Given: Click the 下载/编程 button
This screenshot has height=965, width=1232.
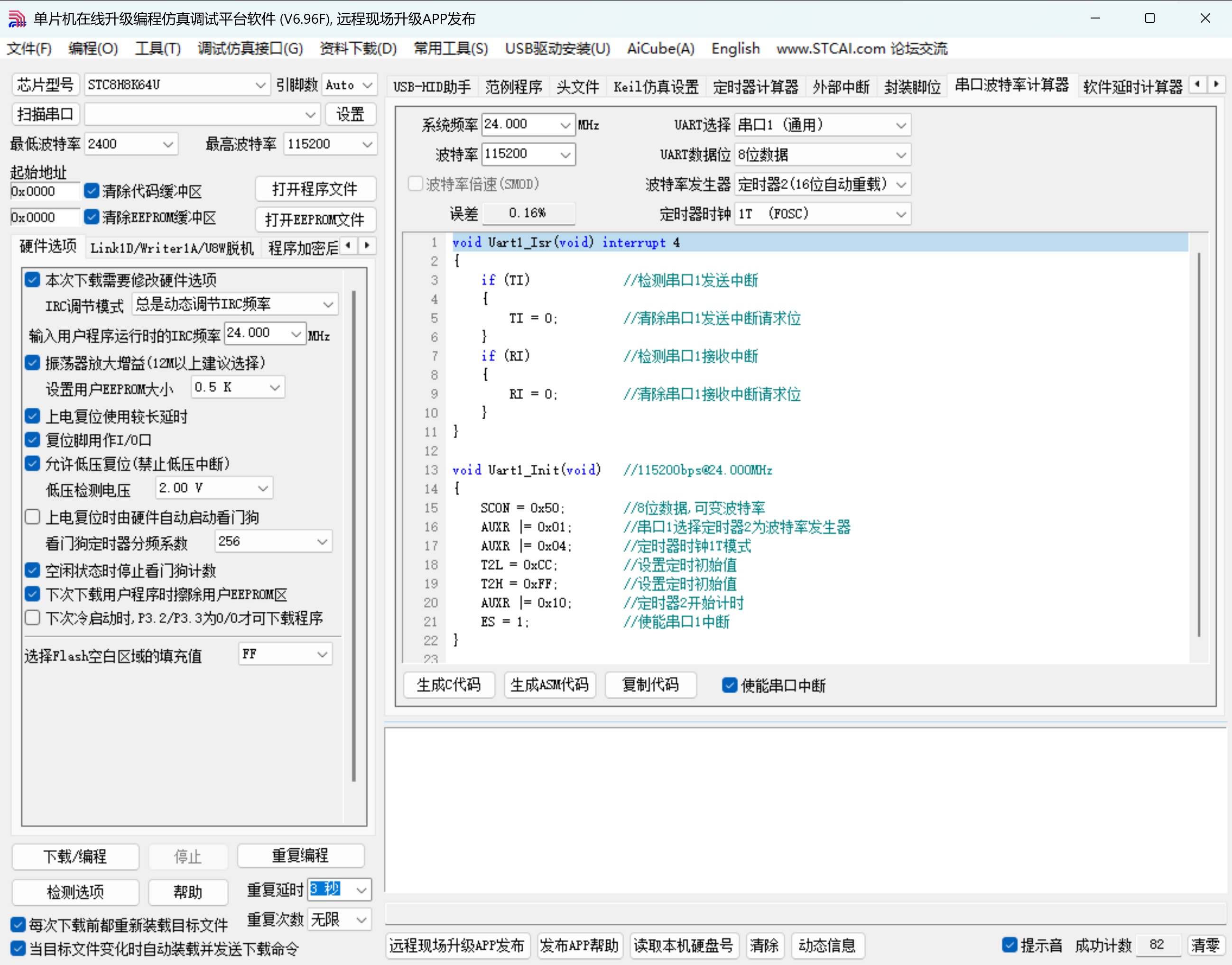Looking at the screenshot, I should pos(75,856).
